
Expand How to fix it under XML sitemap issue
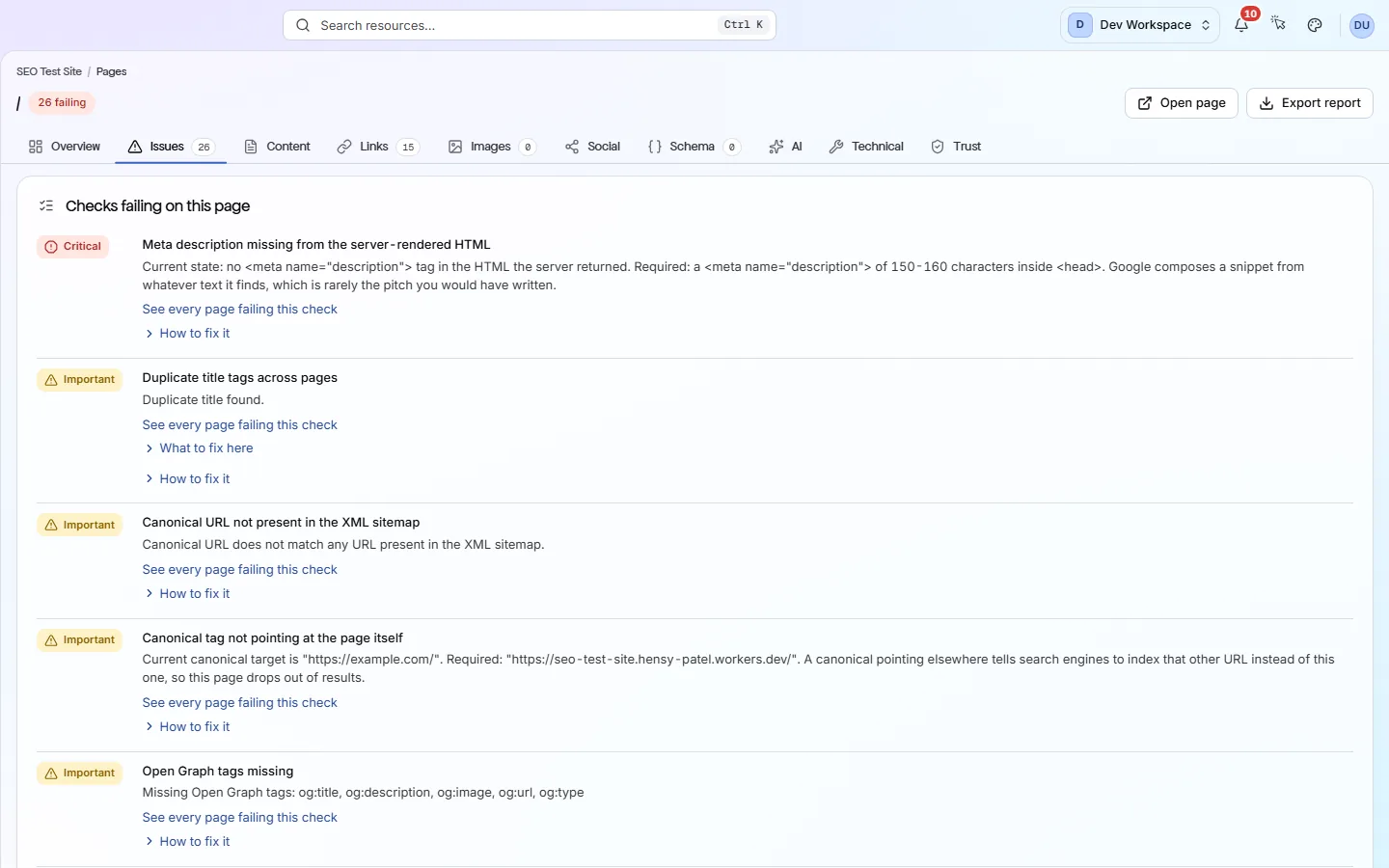pyautogui.click(x=187, y=594)
